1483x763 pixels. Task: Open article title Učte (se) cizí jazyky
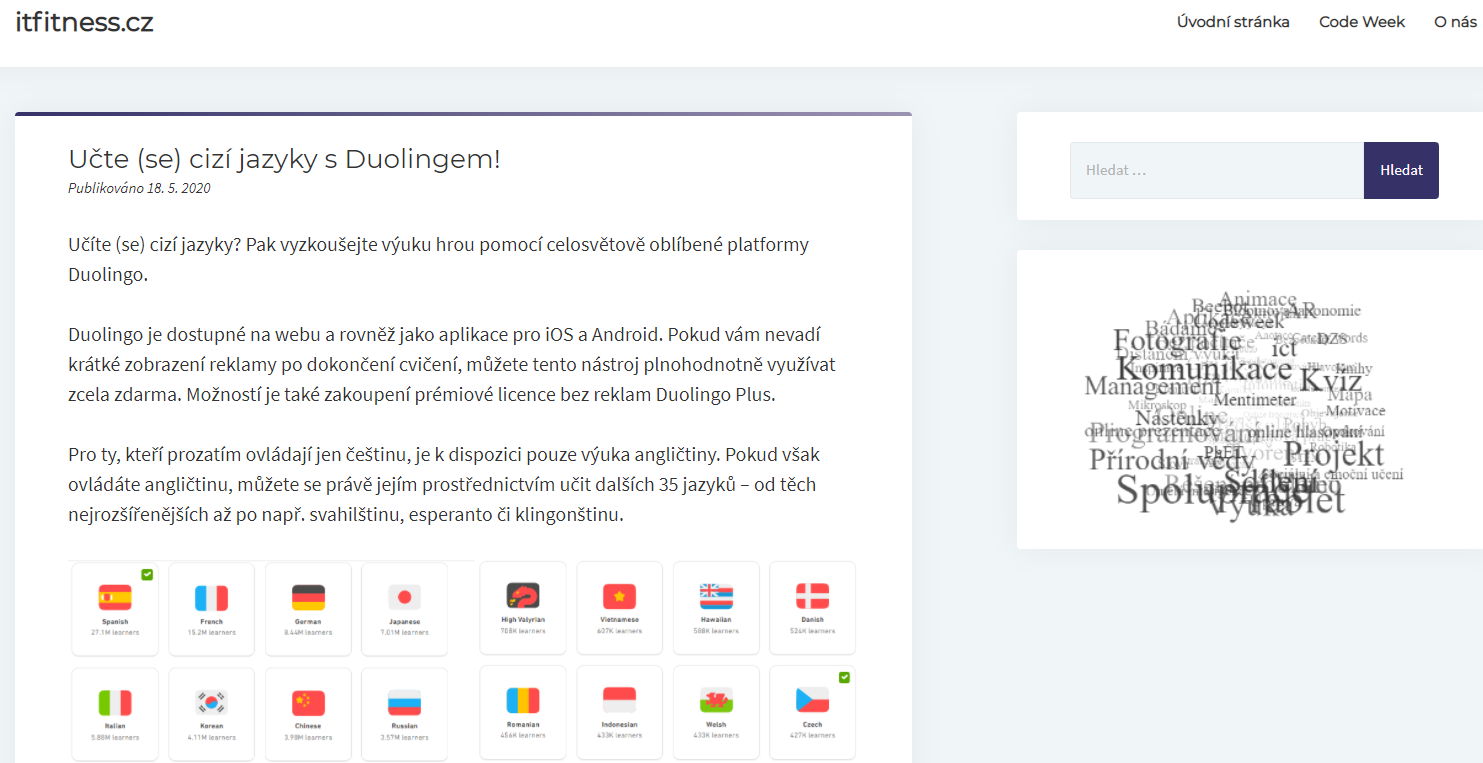284,159
